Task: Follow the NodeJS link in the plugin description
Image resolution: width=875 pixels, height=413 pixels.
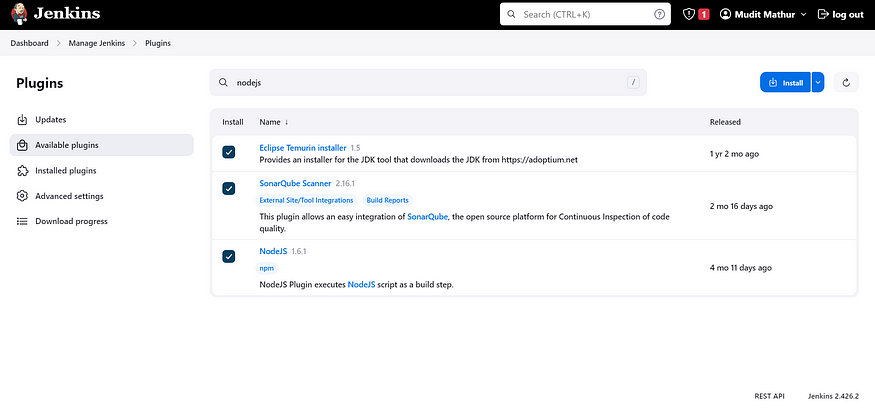Action: 362,285
